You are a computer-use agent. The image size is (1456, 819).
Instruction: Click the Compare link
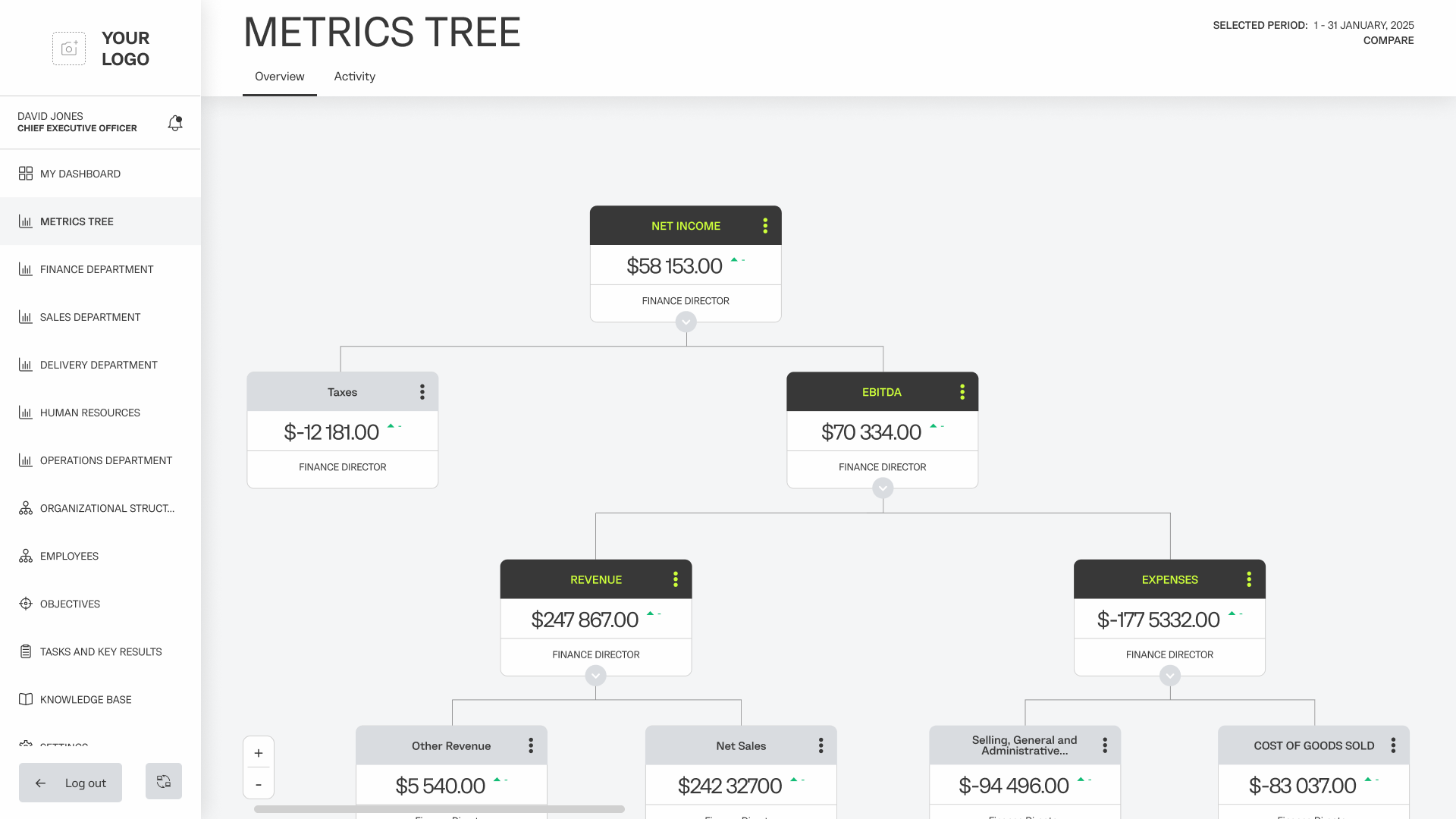[x=1388, y=41]
